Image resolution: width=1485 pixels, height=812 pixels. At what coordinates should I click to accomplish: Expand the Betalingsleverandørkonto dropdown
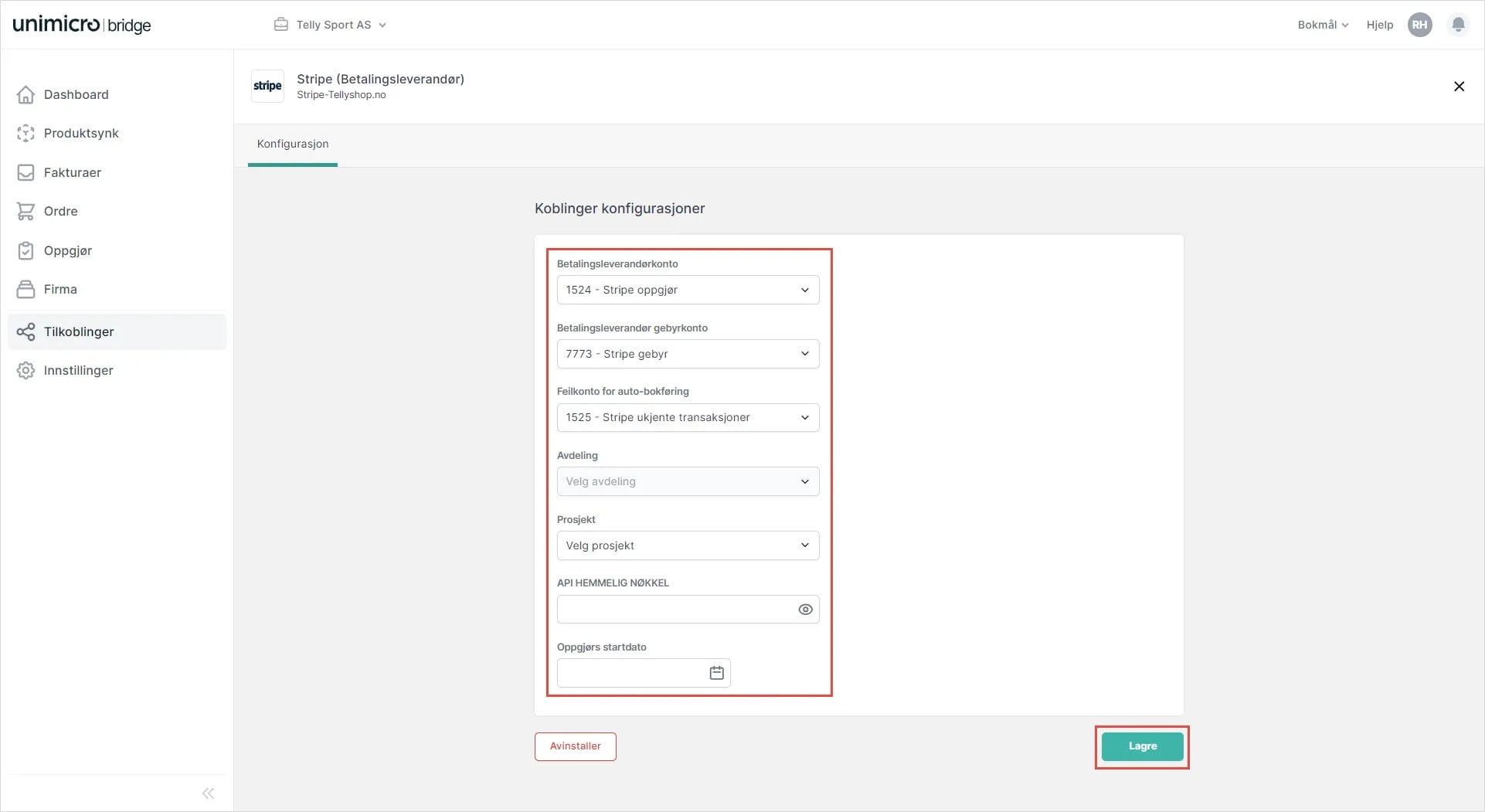pos(687,290)
